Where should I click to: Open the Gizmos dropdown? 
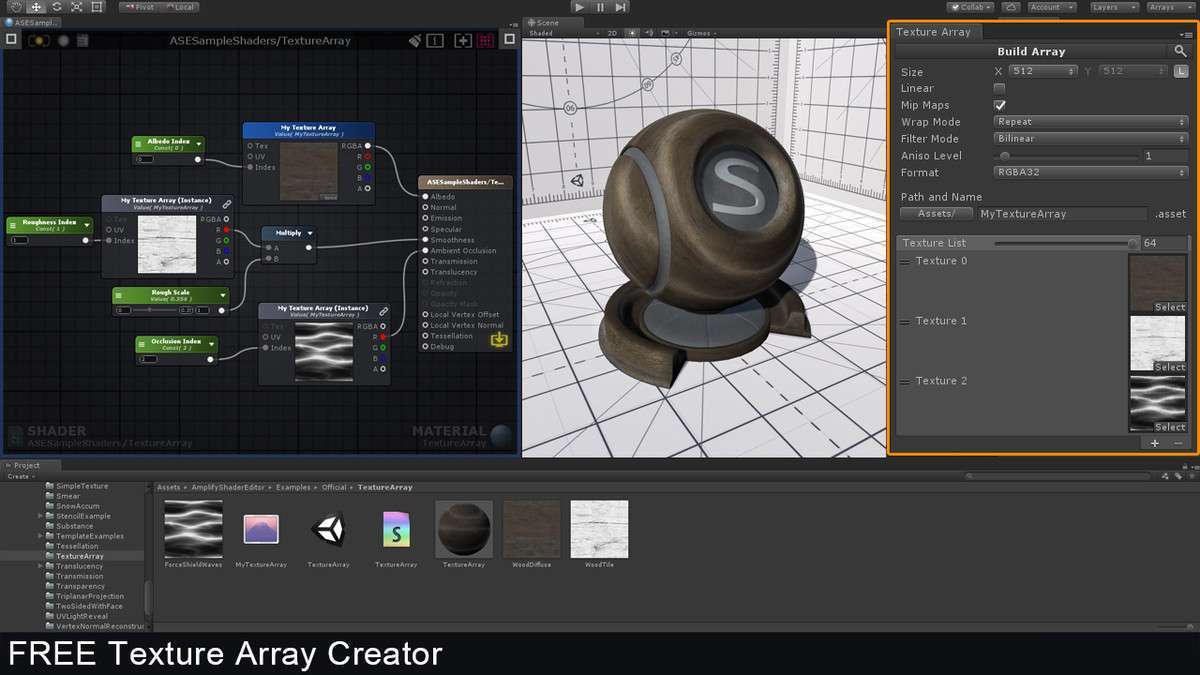[700, 33]
